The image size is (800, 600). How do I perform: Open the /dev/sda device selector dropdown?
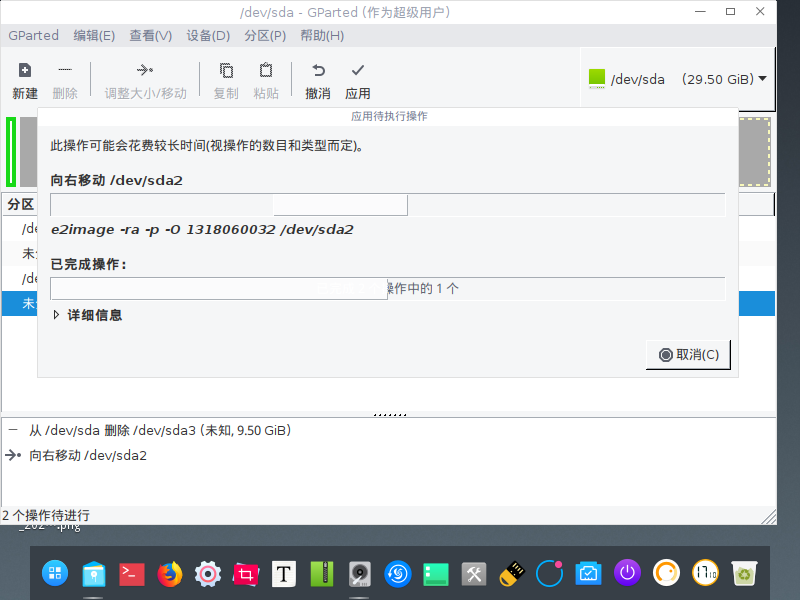pyautogui.click(x=678, y=79)
